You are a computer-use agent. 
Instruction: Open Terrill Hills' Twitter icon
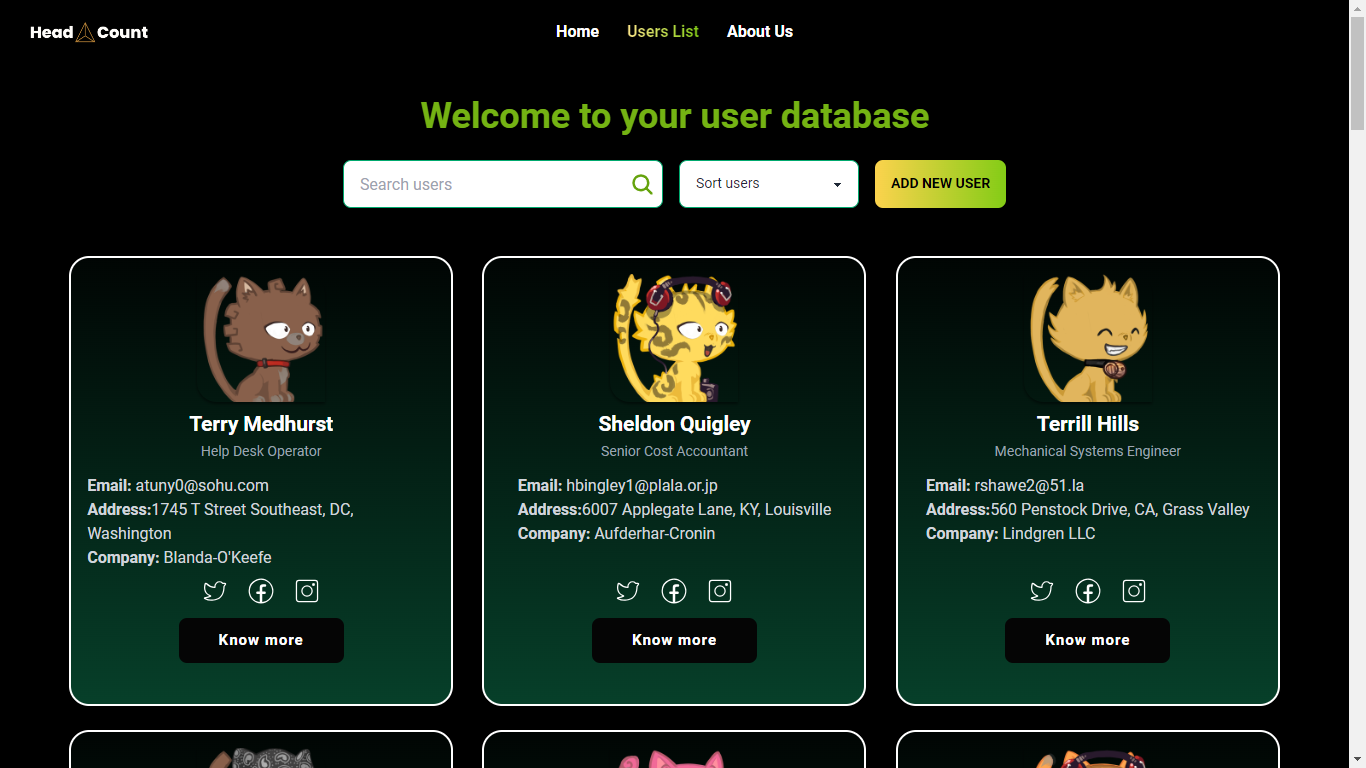click(1041, 591)
